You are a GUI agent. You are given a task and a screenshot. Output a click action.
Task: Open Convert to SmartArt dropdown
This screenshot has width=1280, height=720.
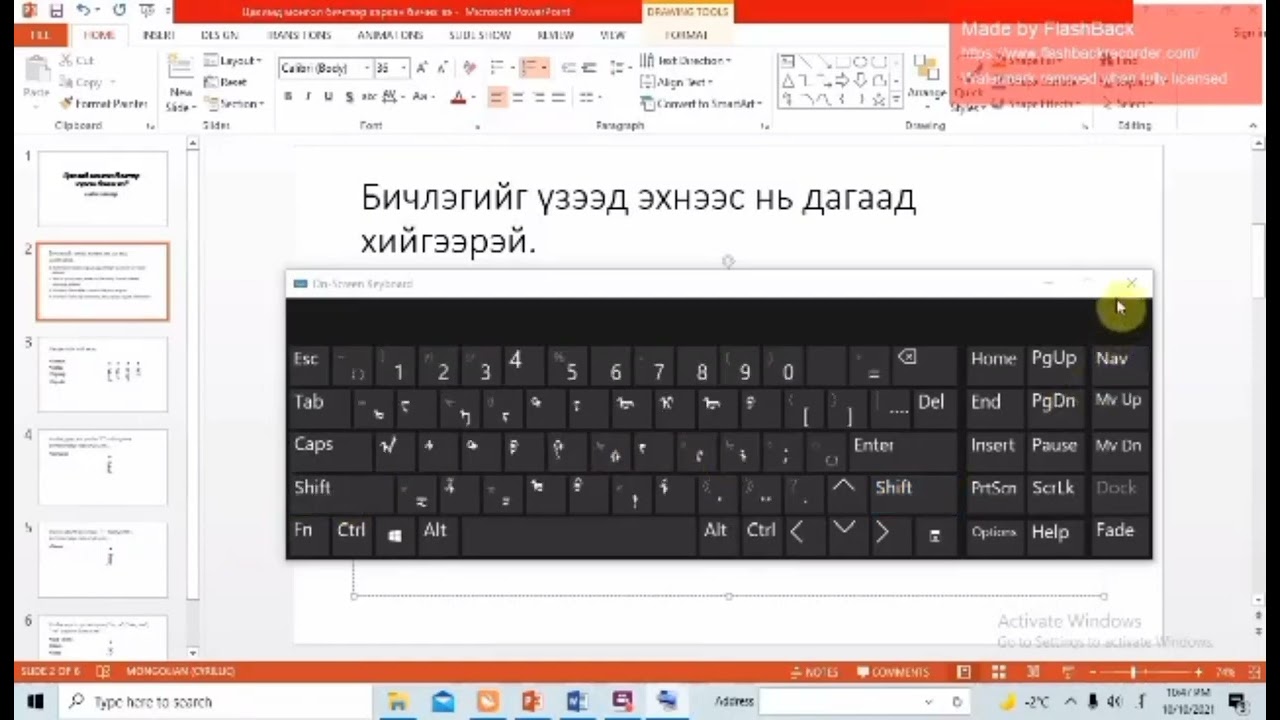pos(701,104)
